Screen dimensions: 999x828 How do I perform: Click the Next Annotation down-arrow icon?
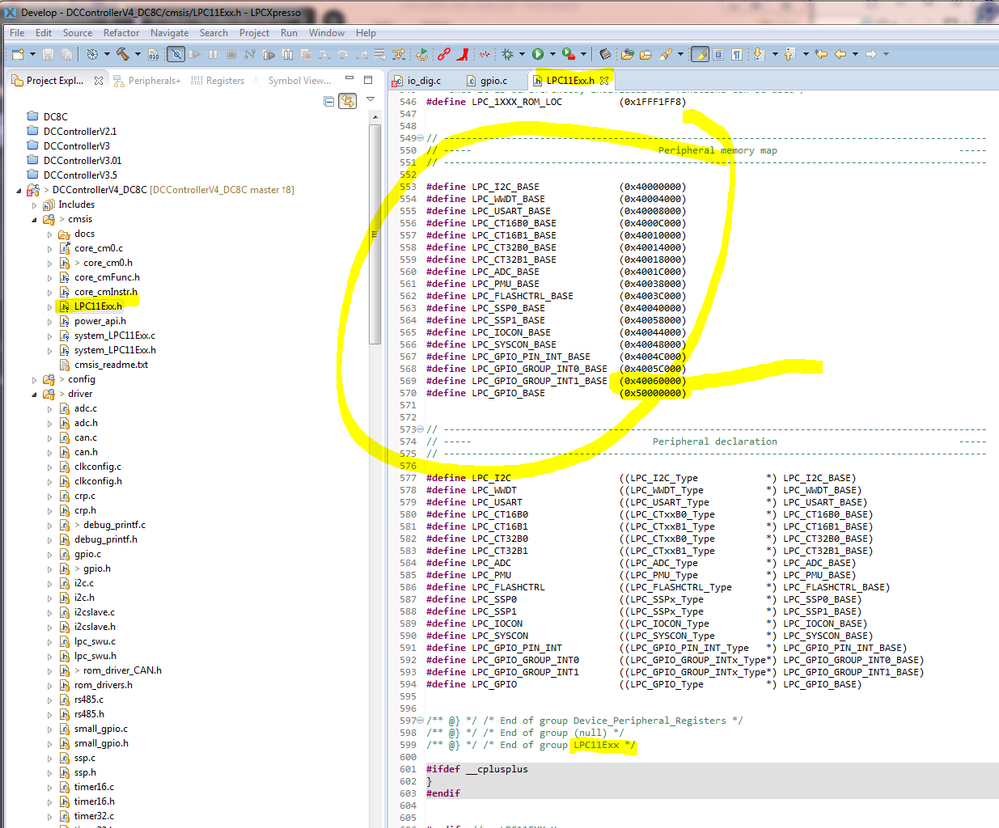tap(759, 54)
